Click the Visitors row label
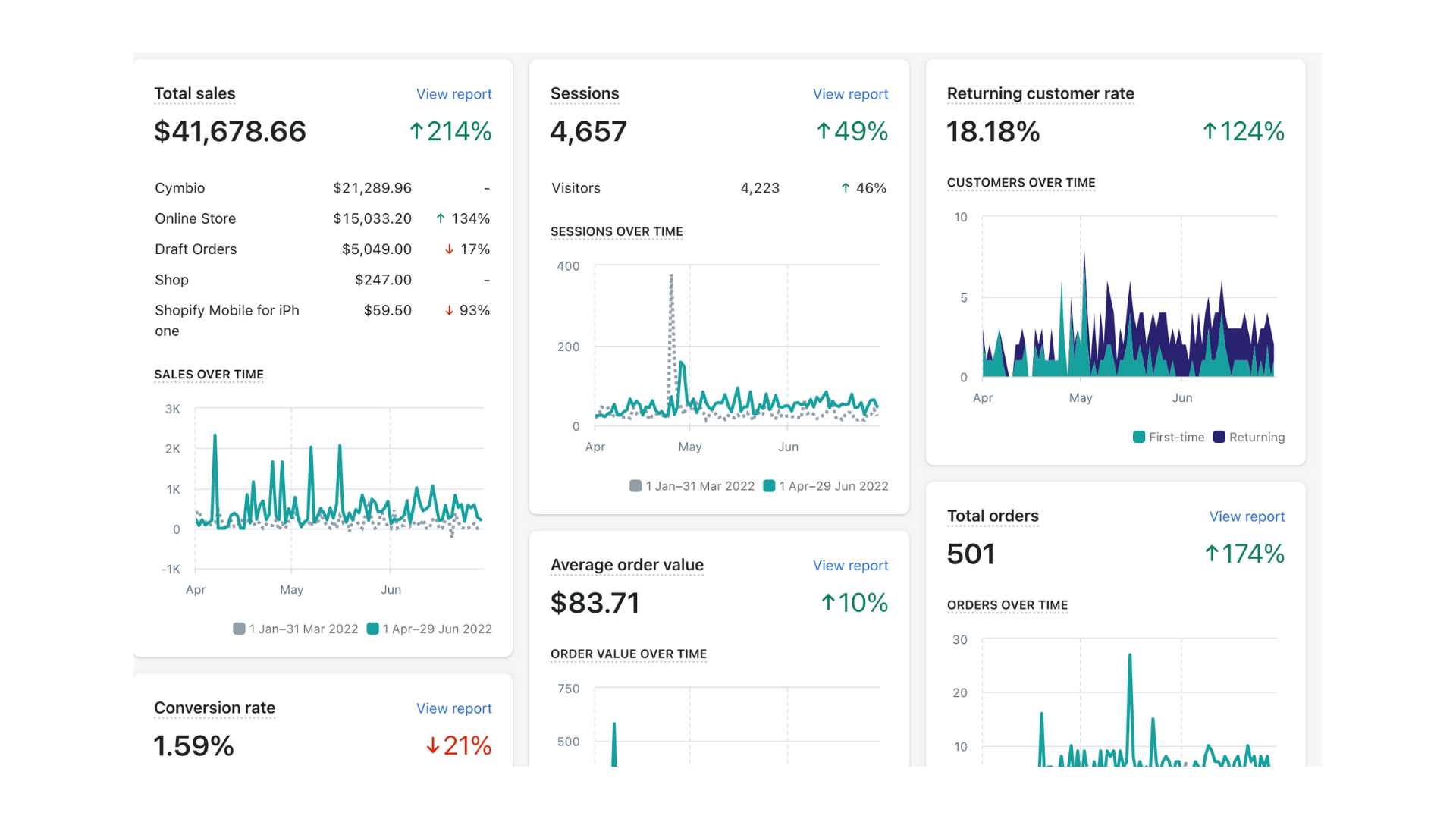 [x=576, y=188]
